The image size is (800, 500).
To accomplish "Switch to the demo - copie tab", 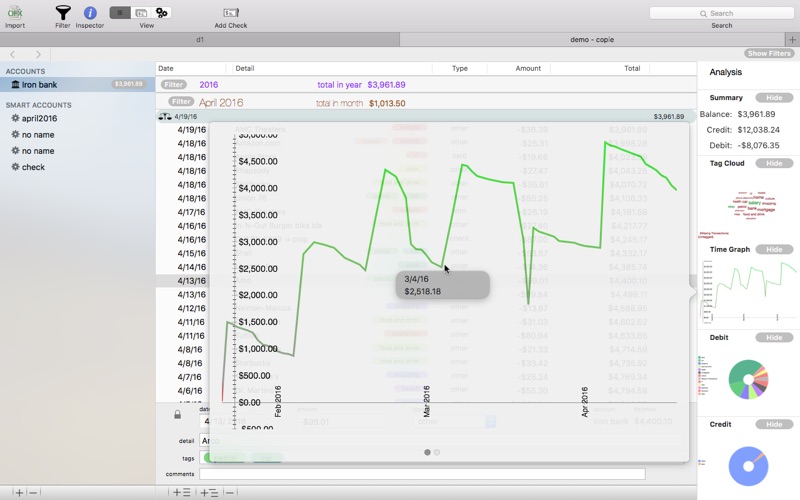I will (592, 39).
